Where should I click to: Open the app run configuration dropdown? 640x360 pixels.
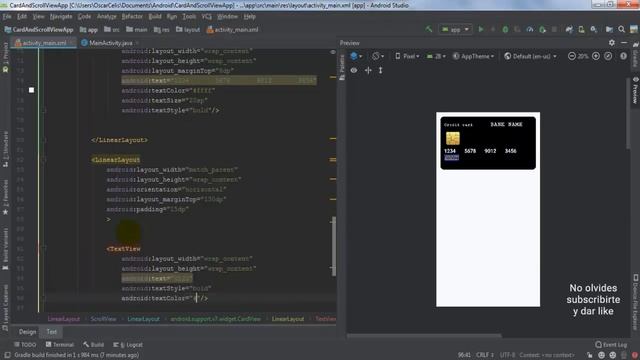[x=455, y=29]
